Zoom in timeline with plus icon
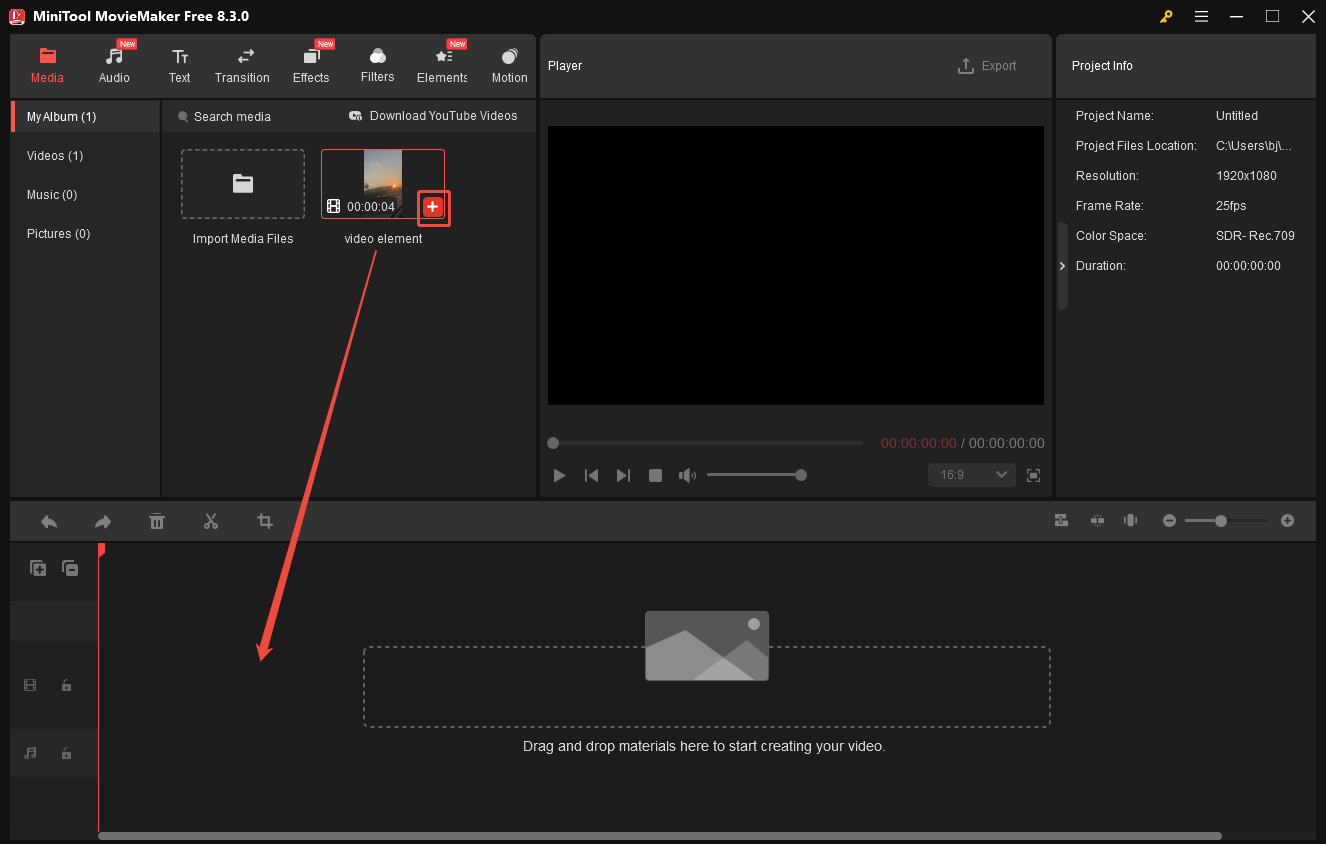This screenshot has height=844, width=1326. (1287, 520)
